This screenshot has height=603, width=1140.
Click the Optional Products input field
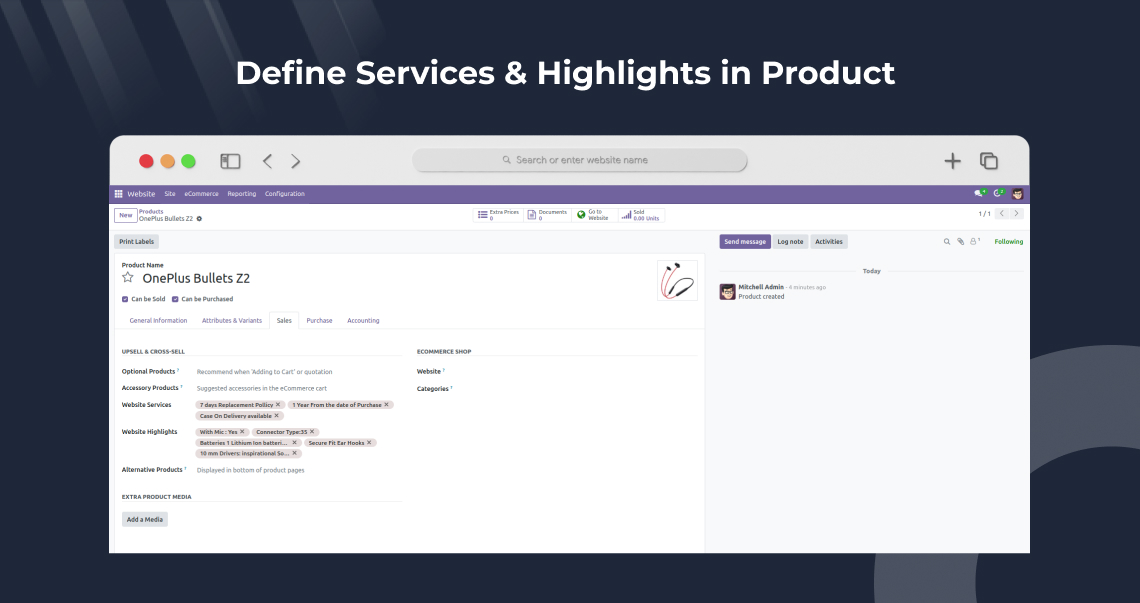click(299, 372)
